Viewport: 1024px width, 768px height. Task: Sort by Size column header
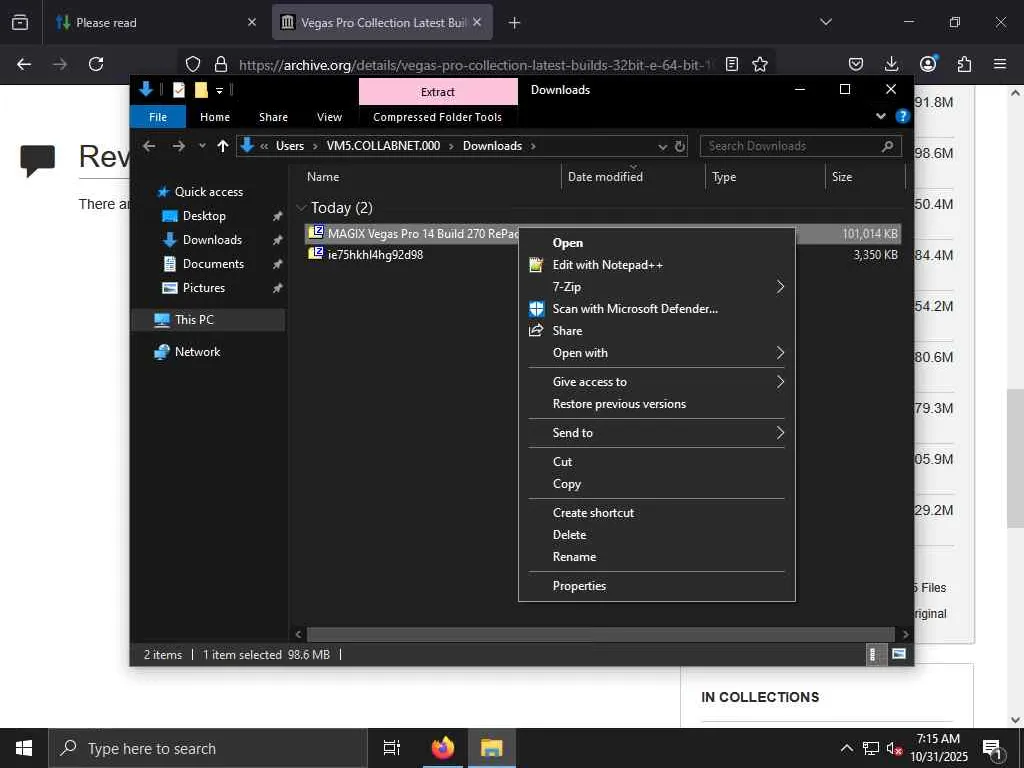tap(842, 177)
